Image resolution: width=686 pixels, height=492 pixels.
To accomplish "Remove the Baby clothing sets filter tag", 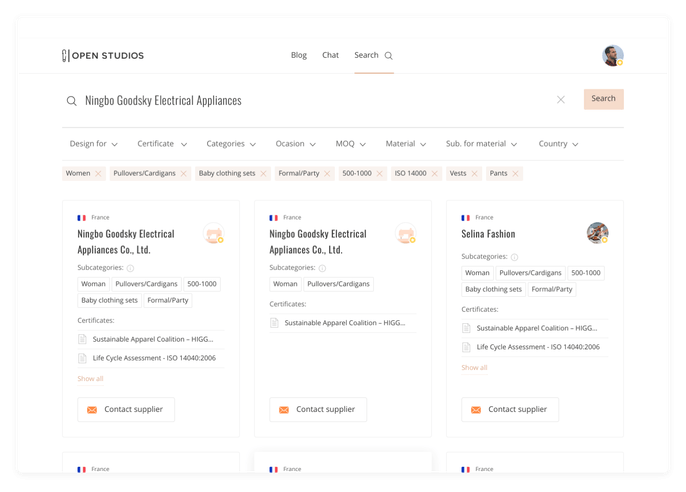I will [263, 174].
